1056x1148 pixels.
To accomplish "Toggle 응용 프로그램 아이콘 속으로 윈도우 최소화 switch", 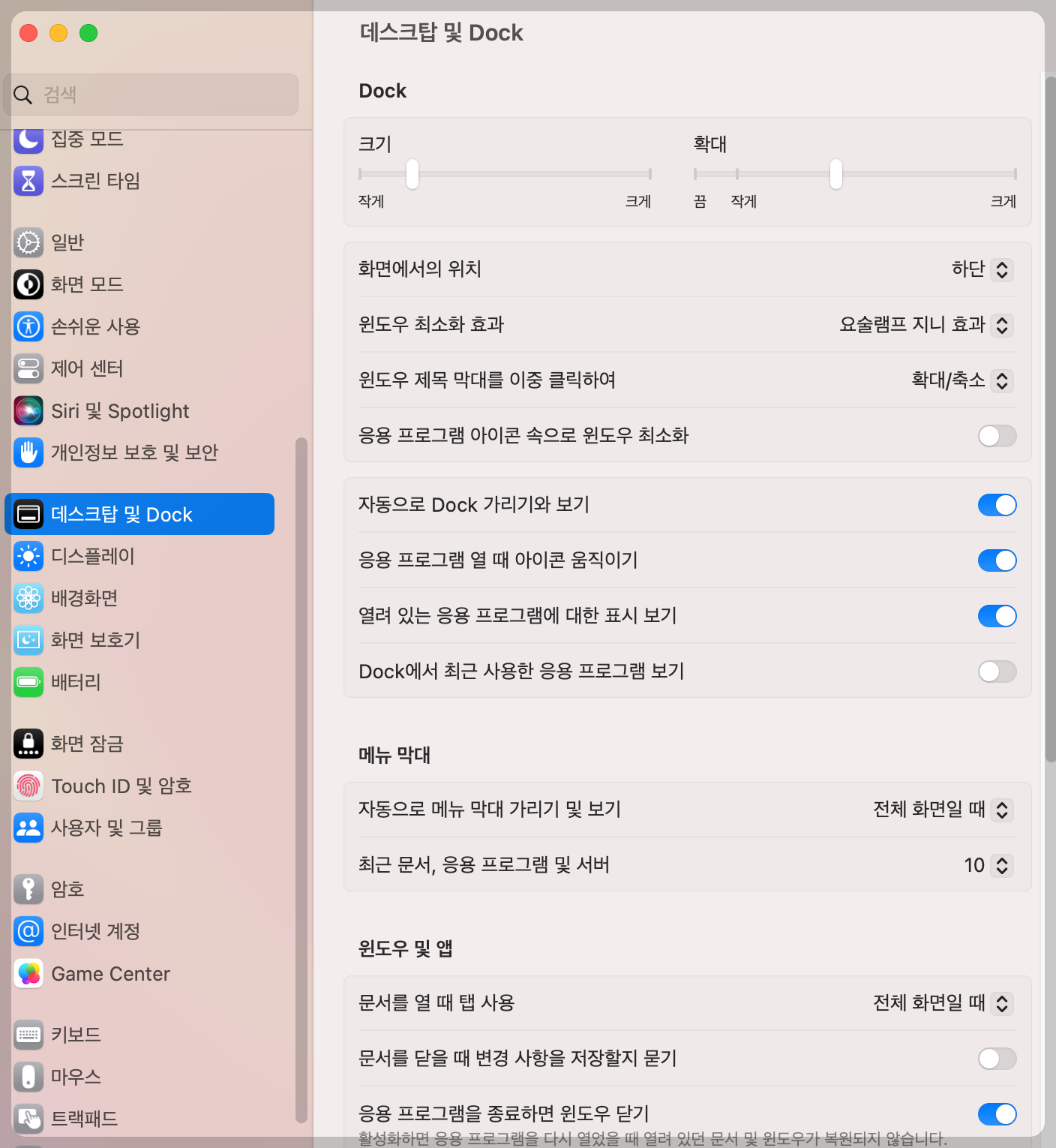I will (997, 436).
